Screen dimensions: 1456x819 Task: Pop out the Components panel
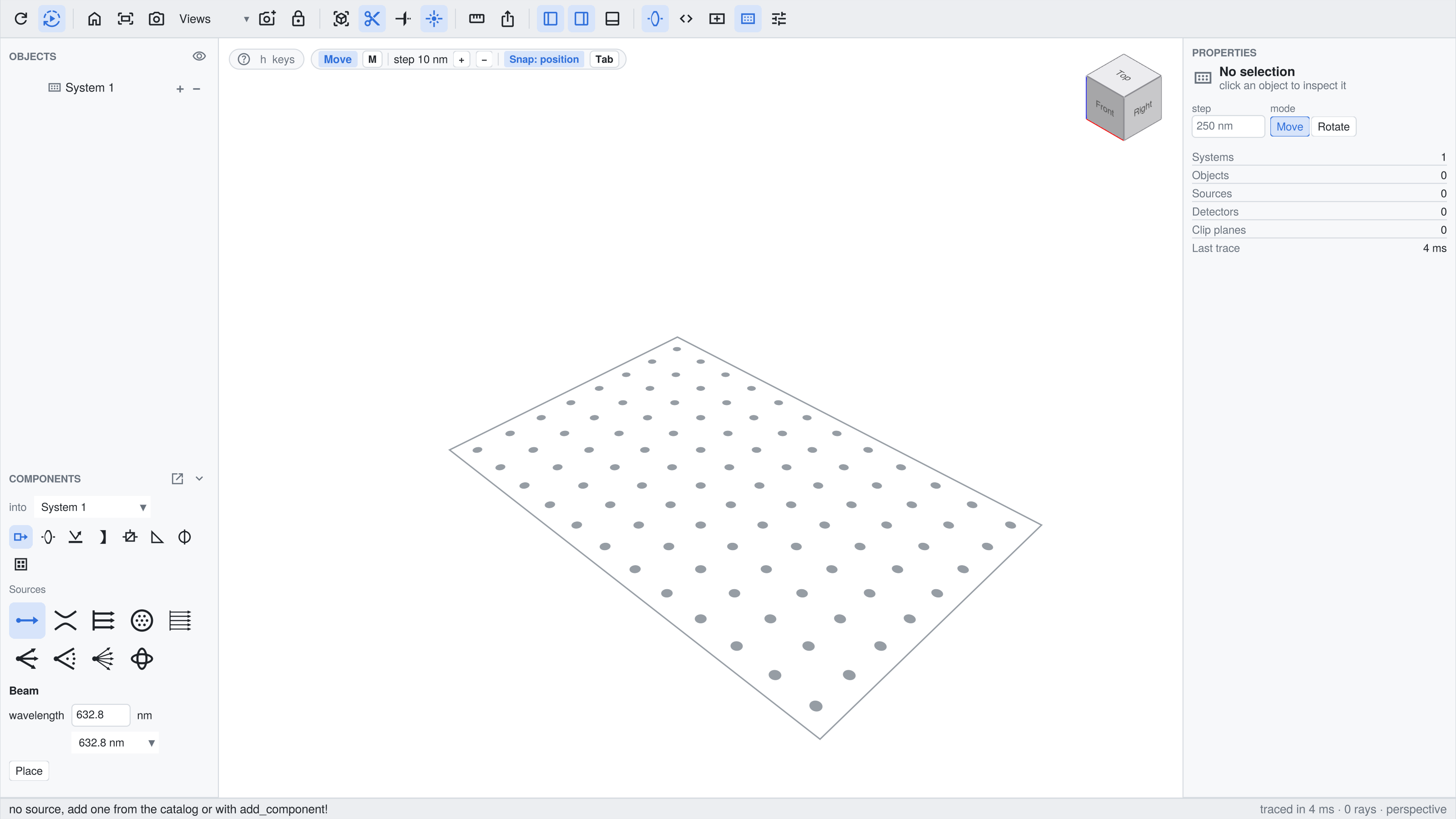pyautogui.click(x=177, y=479)
